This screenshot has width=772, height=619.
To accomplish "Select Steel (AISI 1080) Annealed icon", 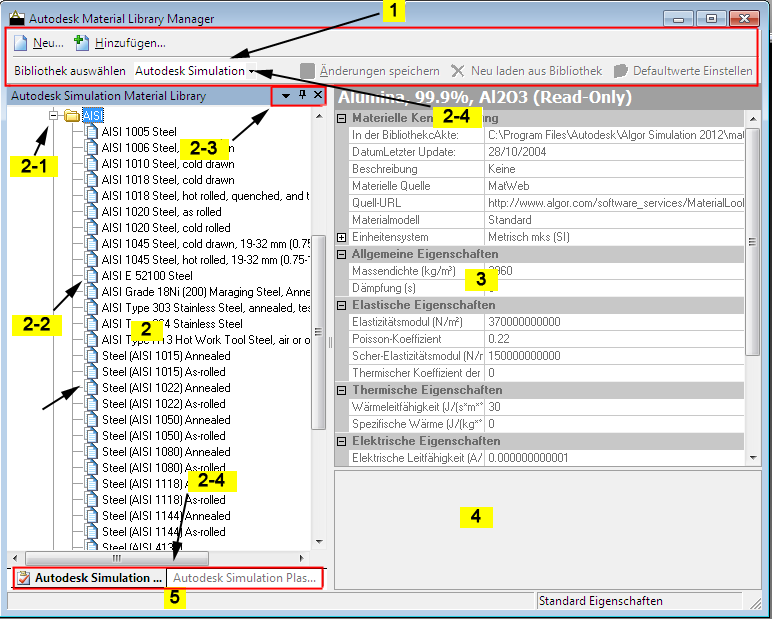I will pos(92,452).
